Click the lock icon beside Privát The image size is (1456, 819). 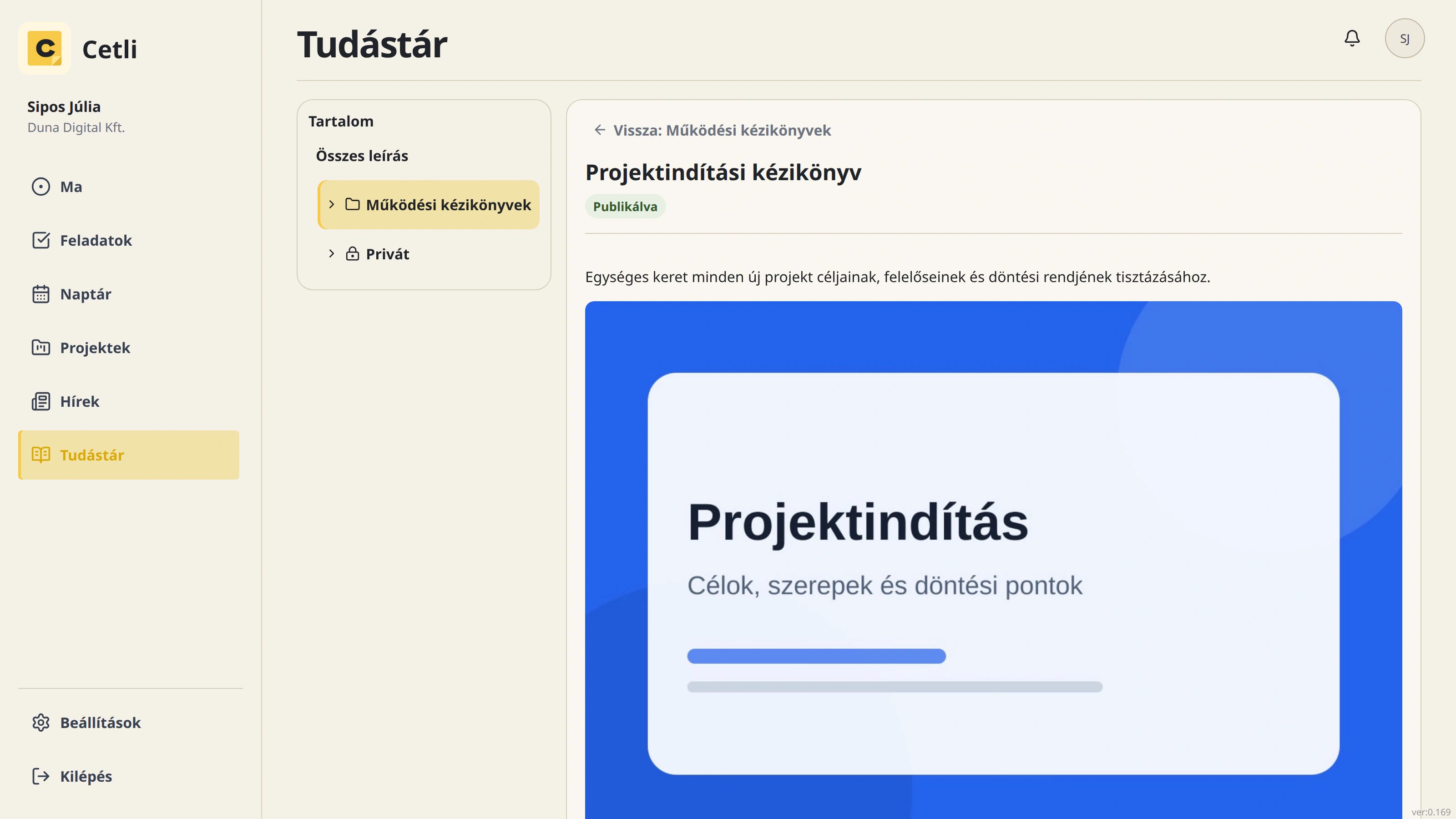point(352,254)
